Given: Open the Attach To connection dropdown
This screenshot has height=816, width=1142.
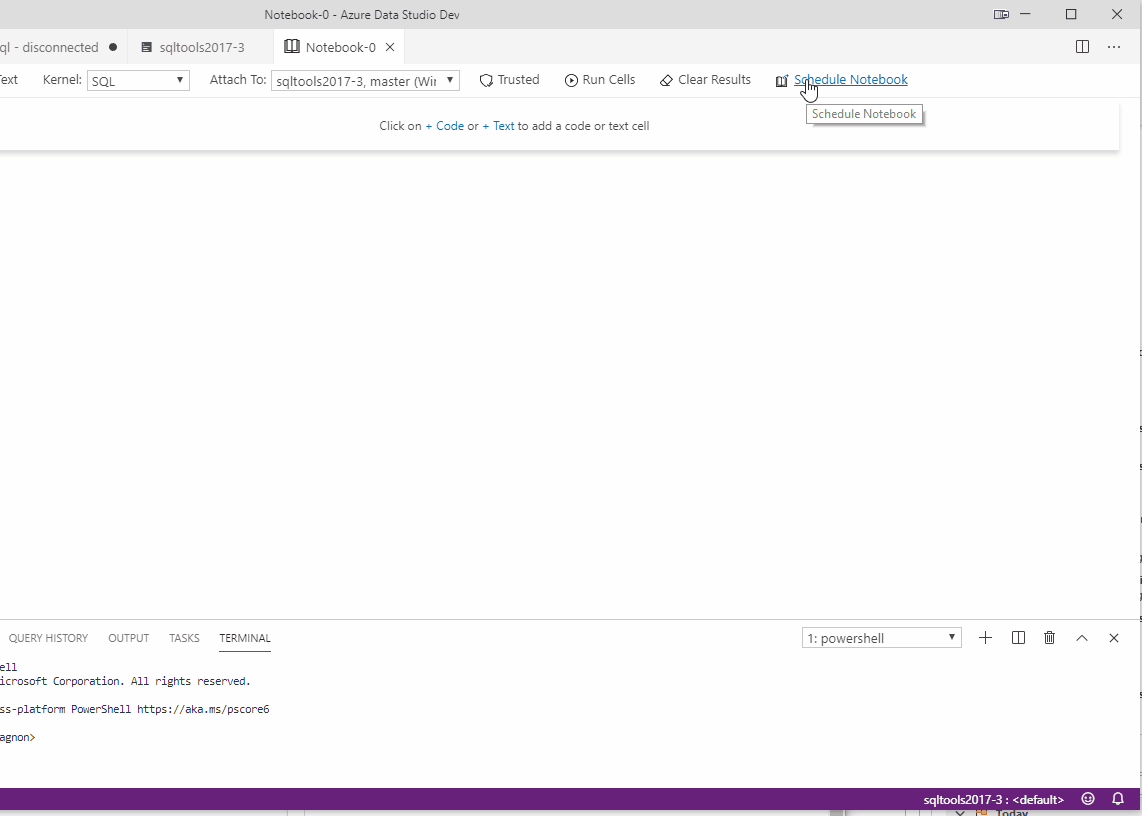Looking at the screenshot, I should [364, 80].
